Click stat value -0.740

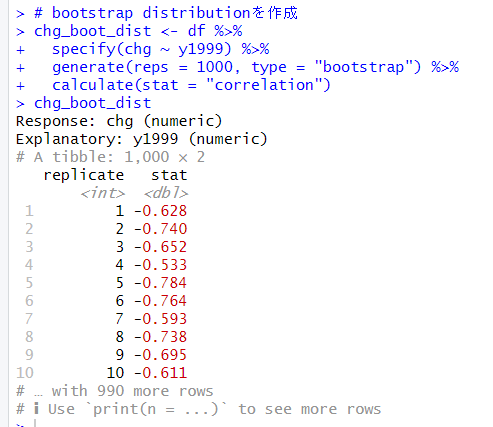161,229
